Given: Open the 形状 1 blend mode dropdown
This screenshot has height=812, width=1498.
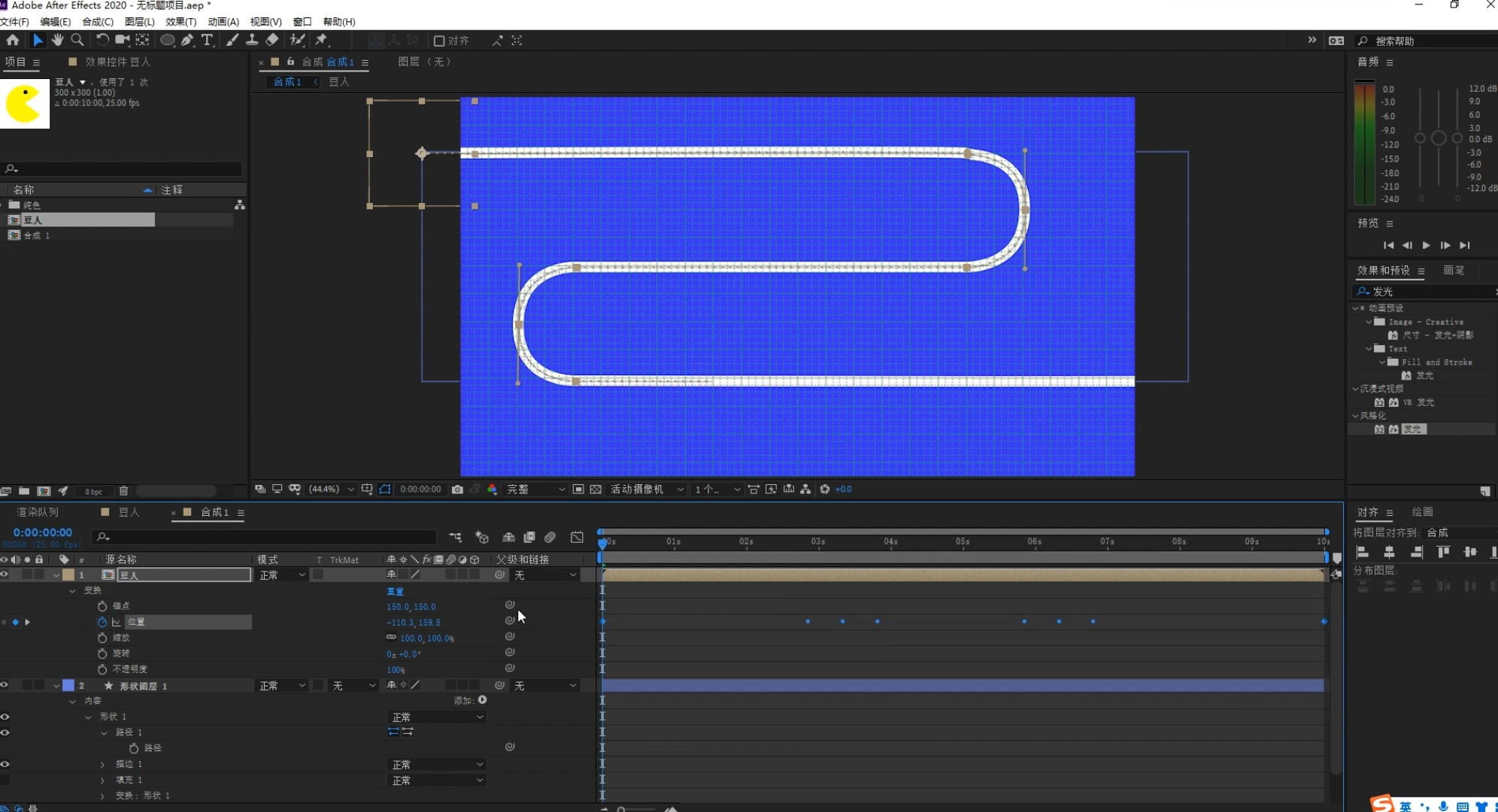Looking at the screenshot, I should tap(437, 717).
